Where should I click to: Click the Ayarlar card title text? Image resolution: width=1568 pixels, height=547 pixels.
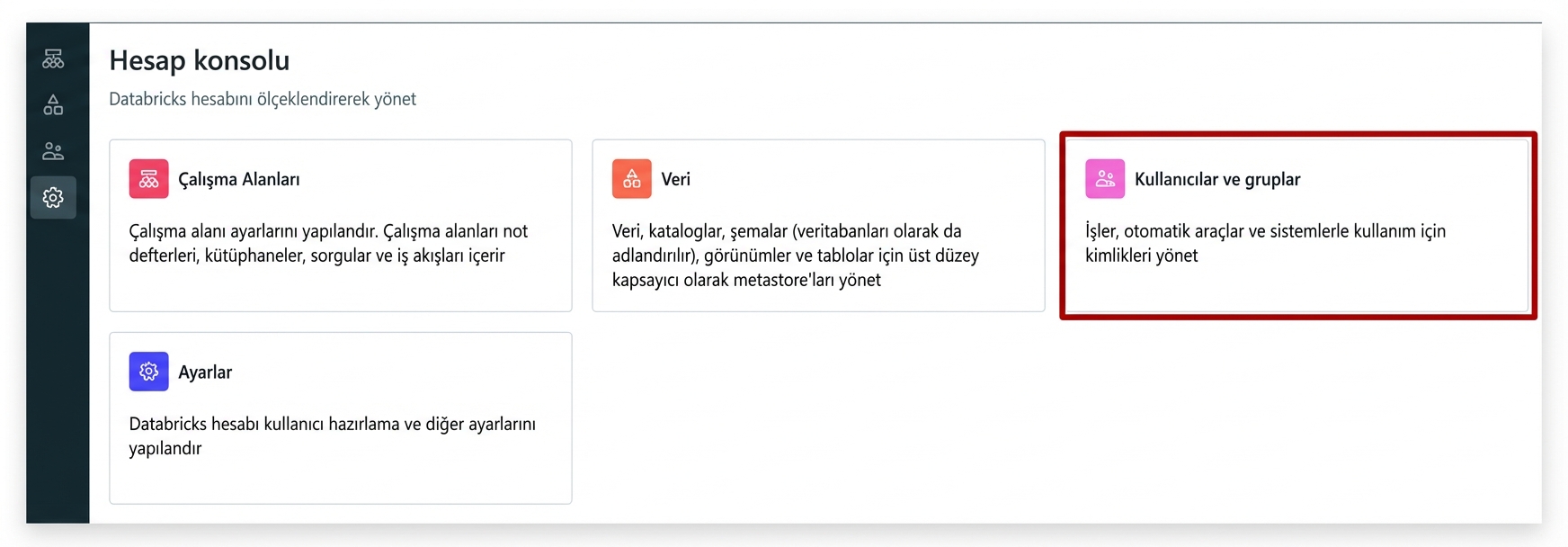(x=205, y=371)
